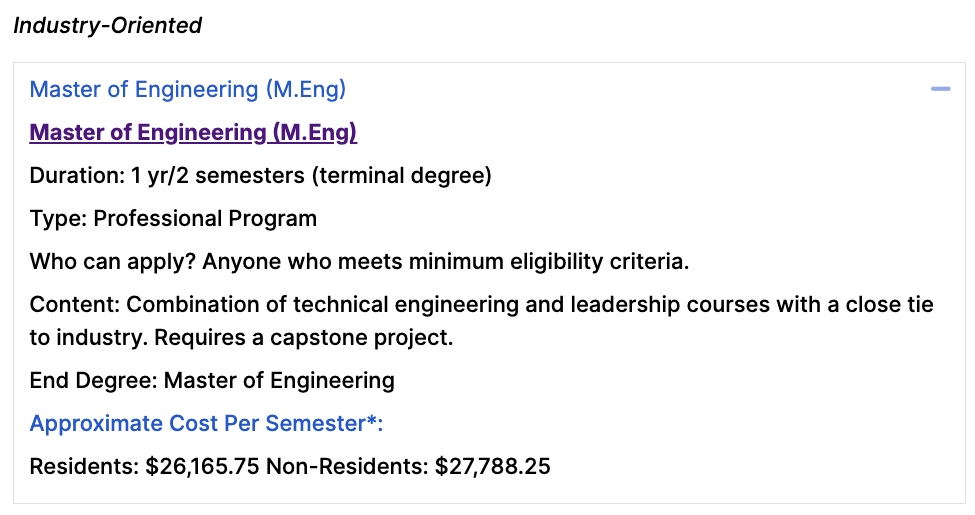This screenshot has height=515, width=975.
Task: Click the Duration: label
Action: [77, 175]
